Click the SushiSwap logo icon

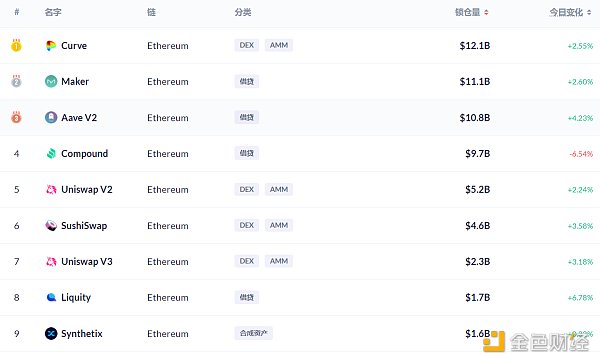[x=51, y=225]
